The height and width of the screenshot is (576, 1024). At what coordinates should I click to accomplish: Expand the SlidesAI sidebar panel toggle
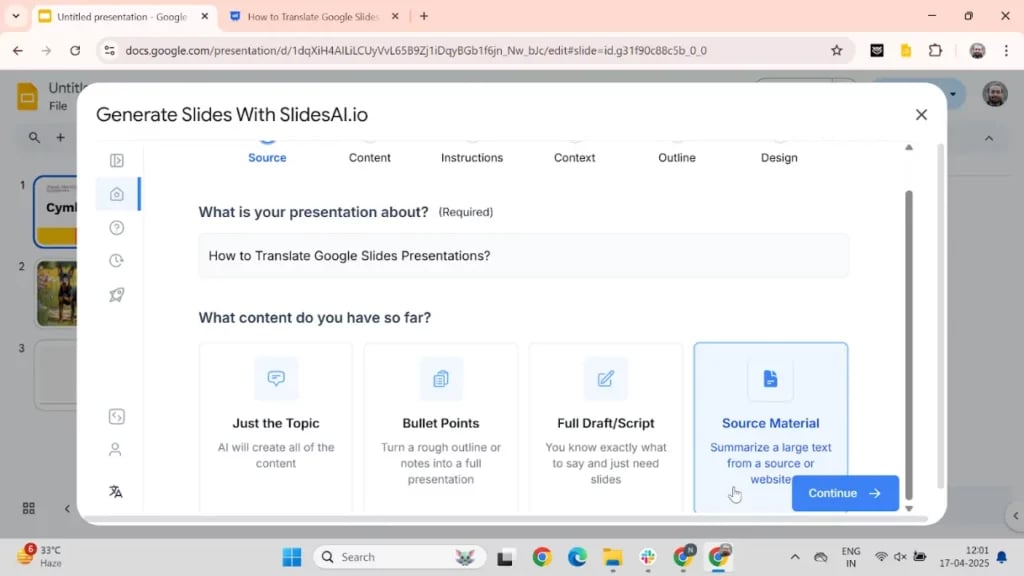click(117, 160)
